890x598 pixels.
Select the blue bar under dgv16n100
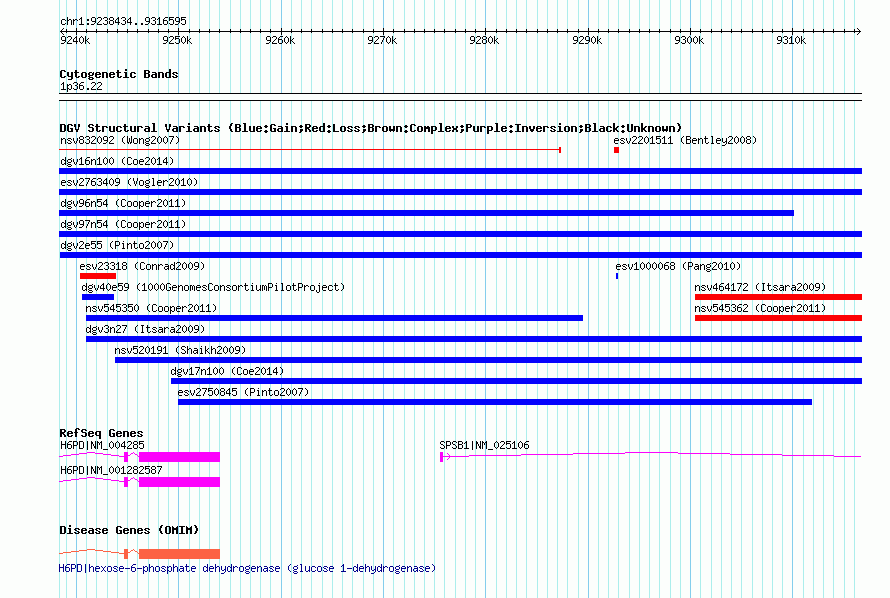pyautogui.click(x=460, y=171)
